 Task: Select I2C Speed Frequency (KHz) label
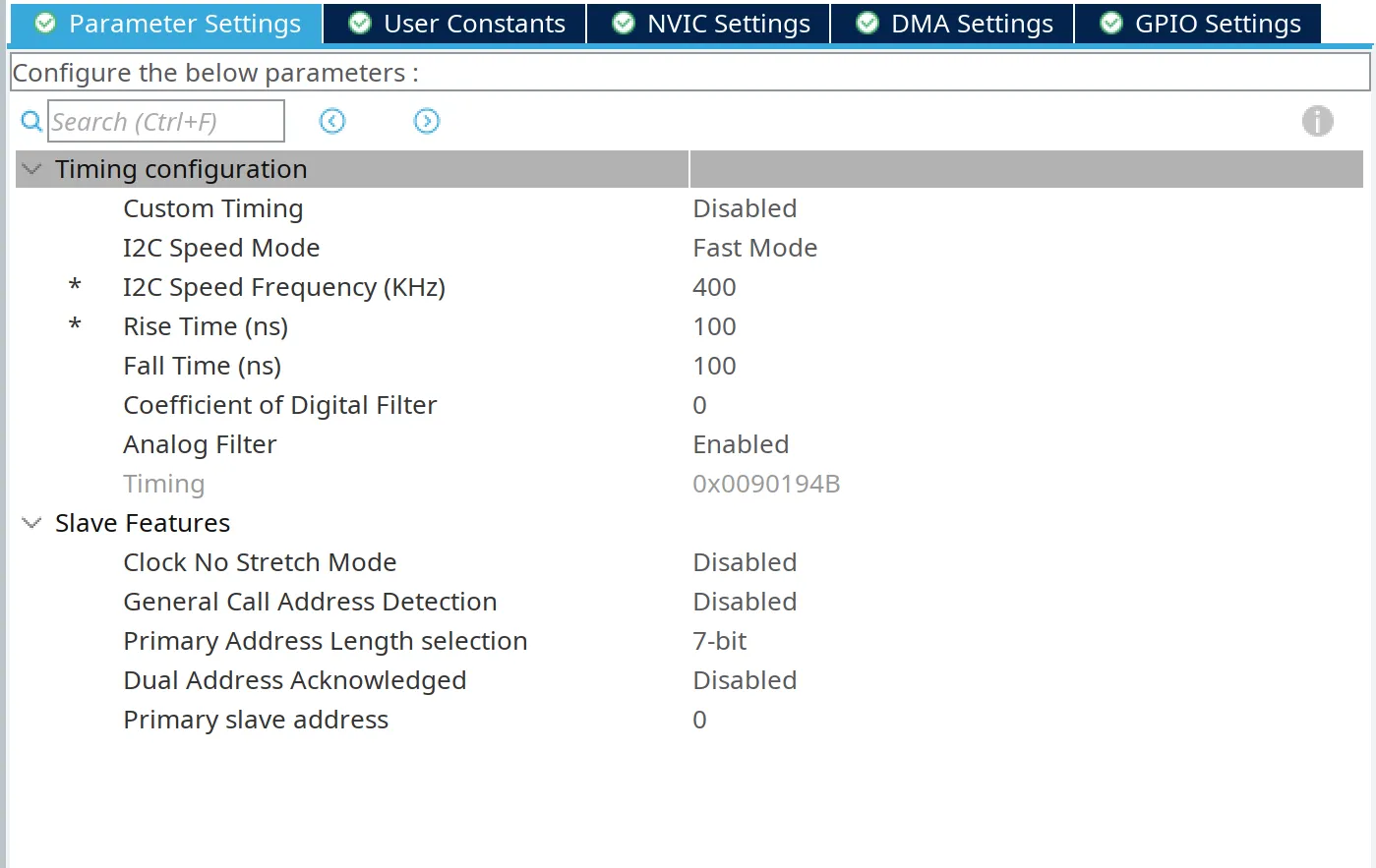[x=284, y=287]
